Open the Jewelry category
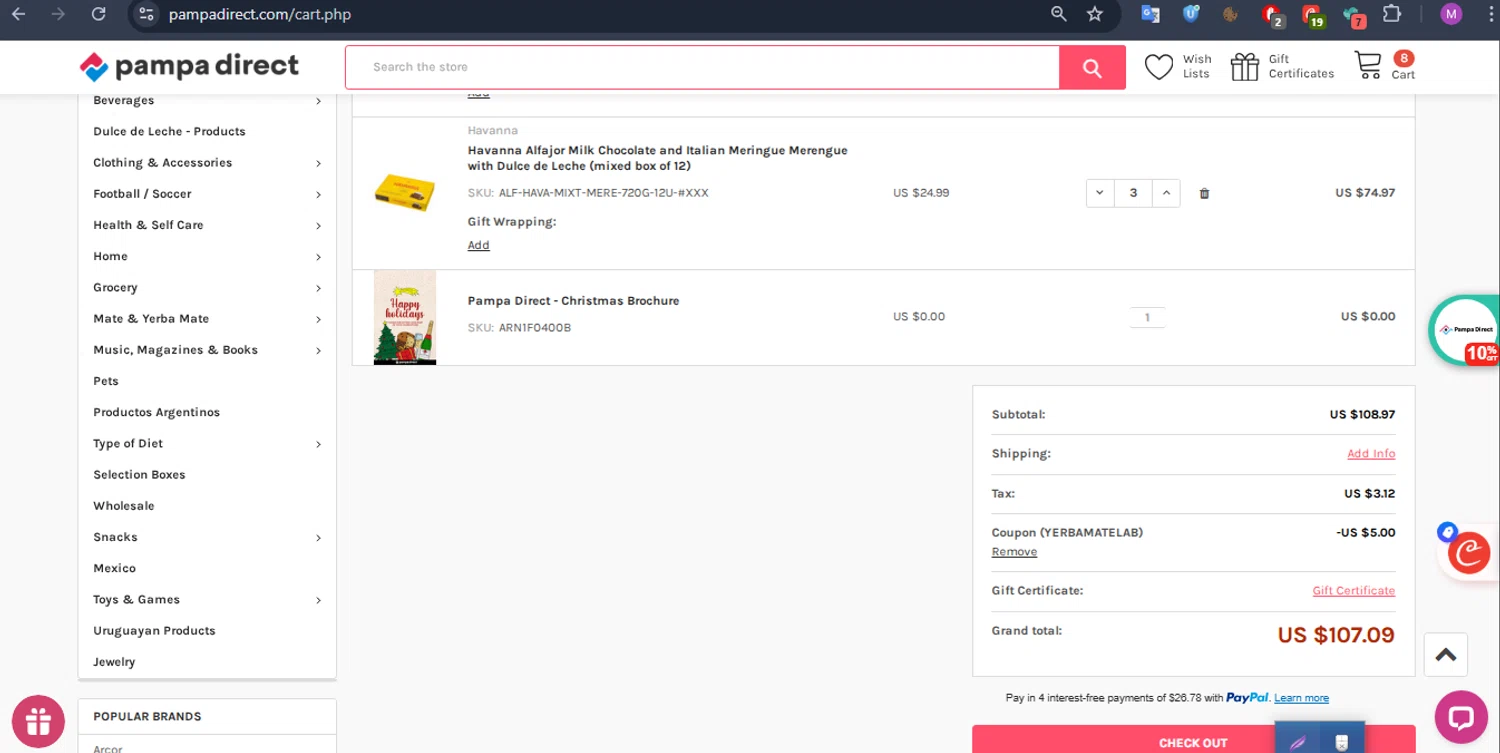This screenshot has height=753, width=1500. pyautogui.click(x=114, y=662)
